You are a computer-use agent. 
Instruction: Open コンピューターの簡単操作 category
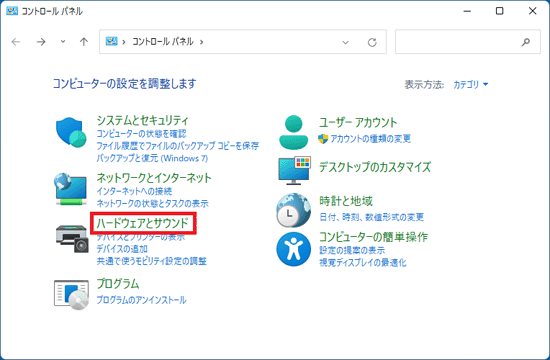[373, 237]
